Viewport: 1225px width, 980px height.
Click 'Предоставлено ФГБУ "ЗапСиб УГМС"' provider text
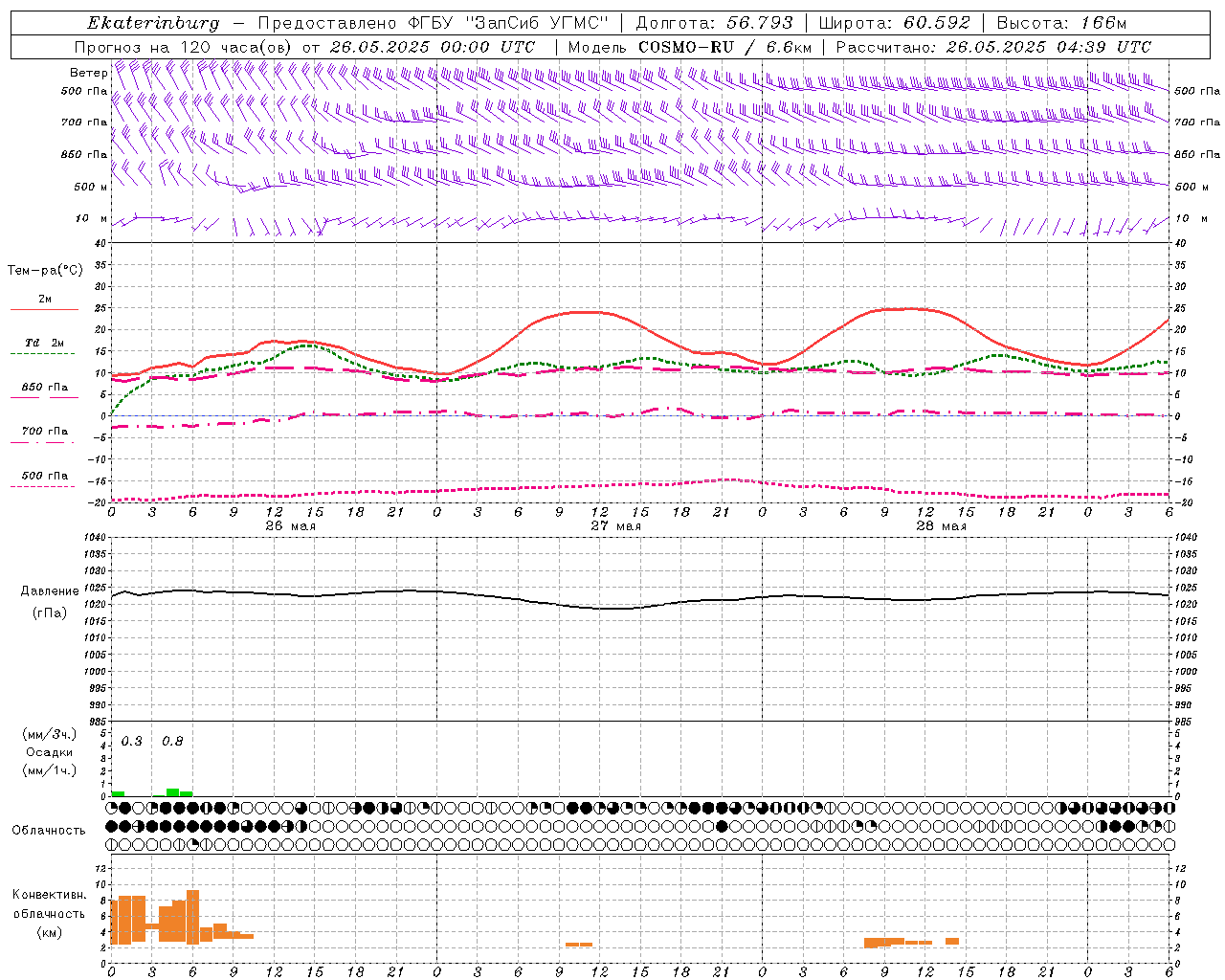tap(434, 23)
